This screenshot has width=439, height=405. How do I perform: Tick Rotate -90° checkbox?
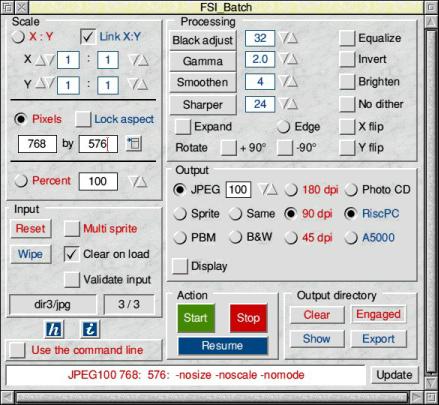coord(285,148)
